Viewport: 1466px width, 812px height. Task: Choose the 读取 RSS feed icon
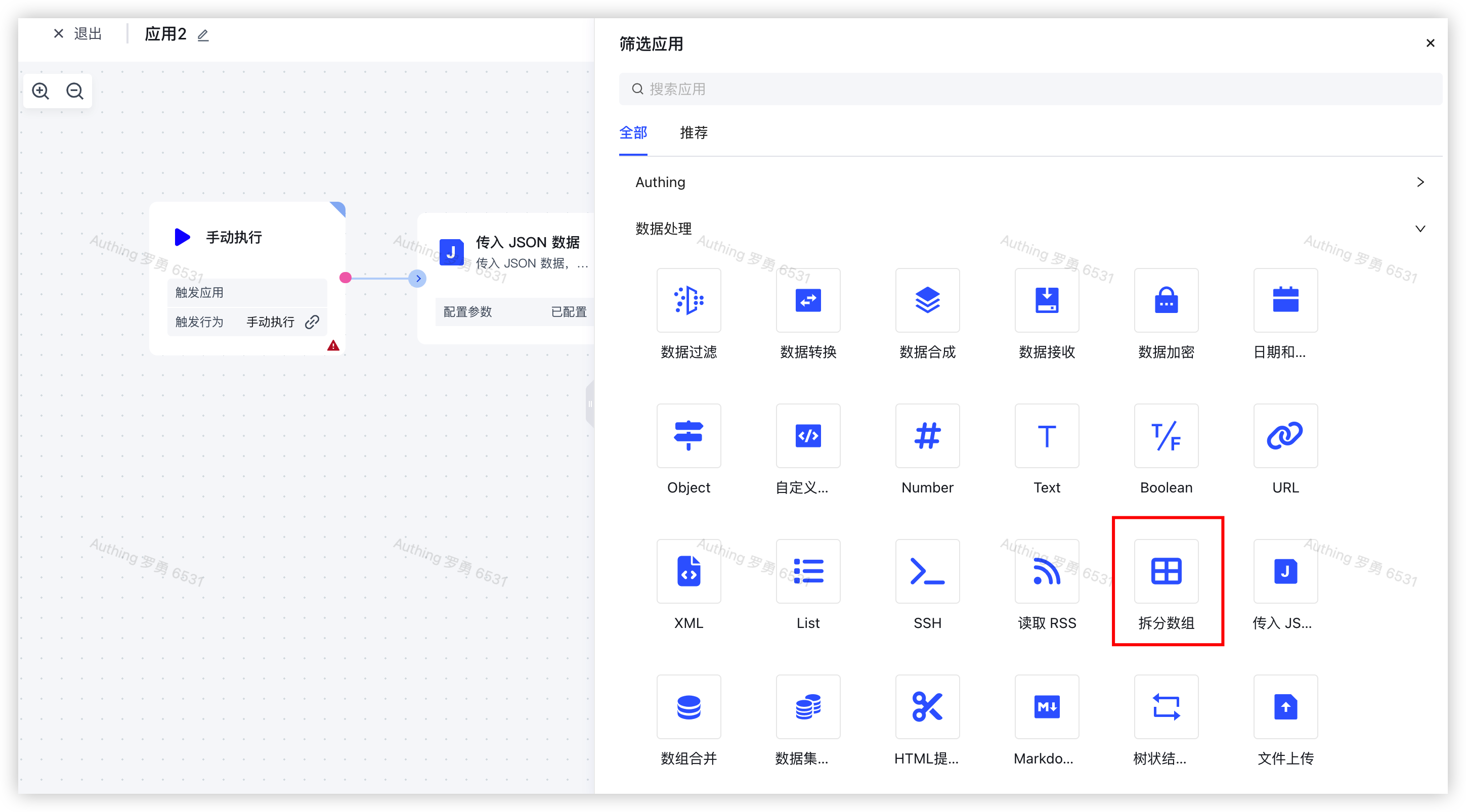click(1046, 571)
